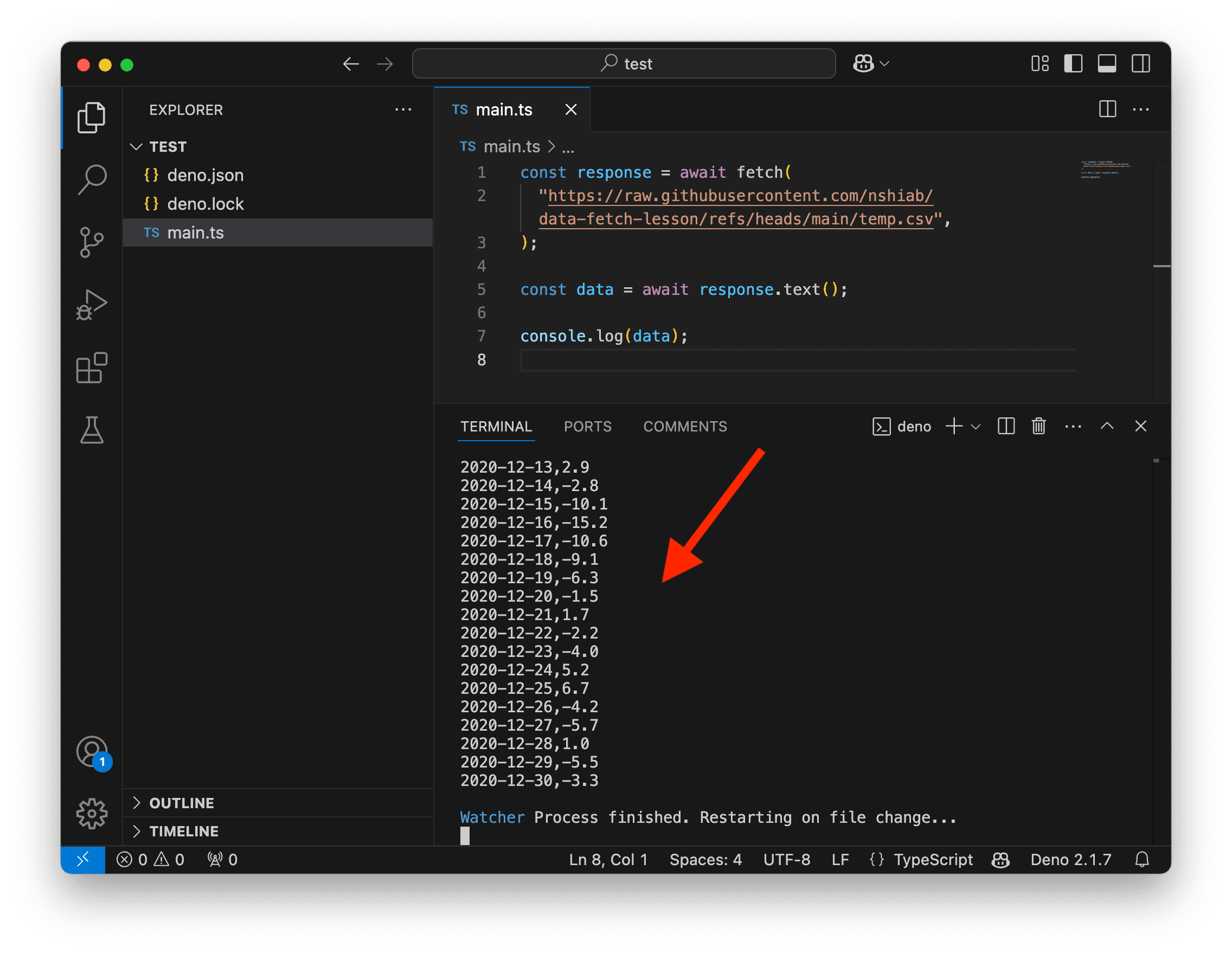
Task: Open terminal views and more actions ellipsis
Action: pos(1073,426)
